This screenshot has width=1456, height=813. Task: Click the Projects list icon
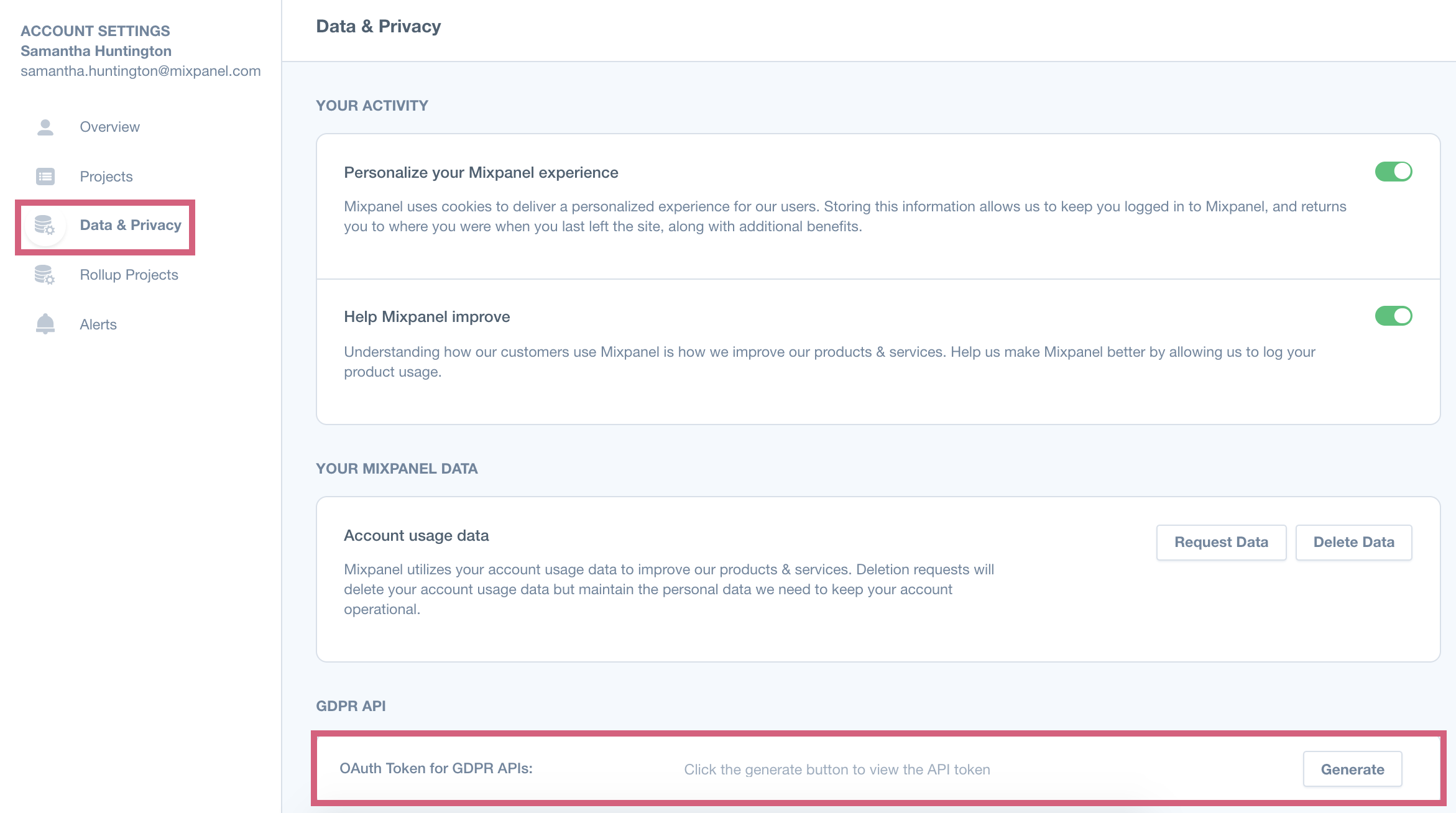click(45, 177)
